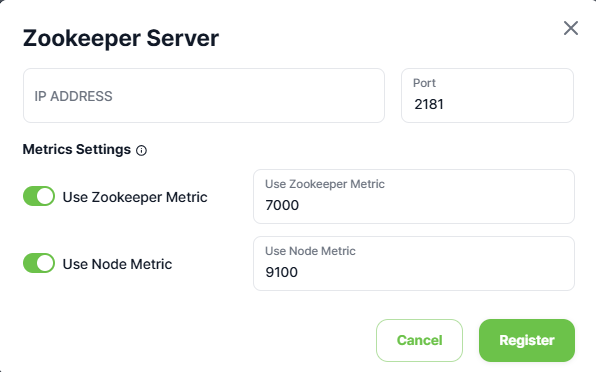Click the floating Use Node Metric field label

(310, 251)
